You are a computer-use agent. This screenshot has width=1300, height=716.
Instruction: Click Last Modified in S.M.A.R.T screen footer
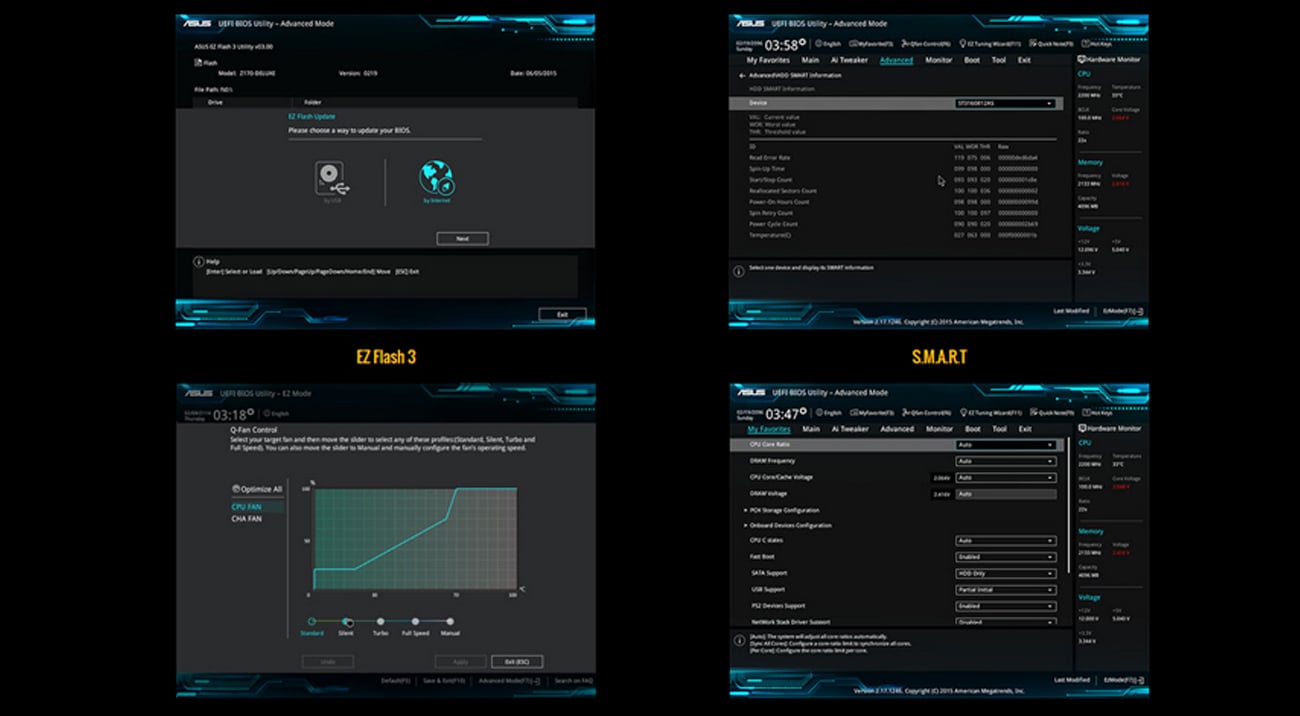[x=1072, y=311]
